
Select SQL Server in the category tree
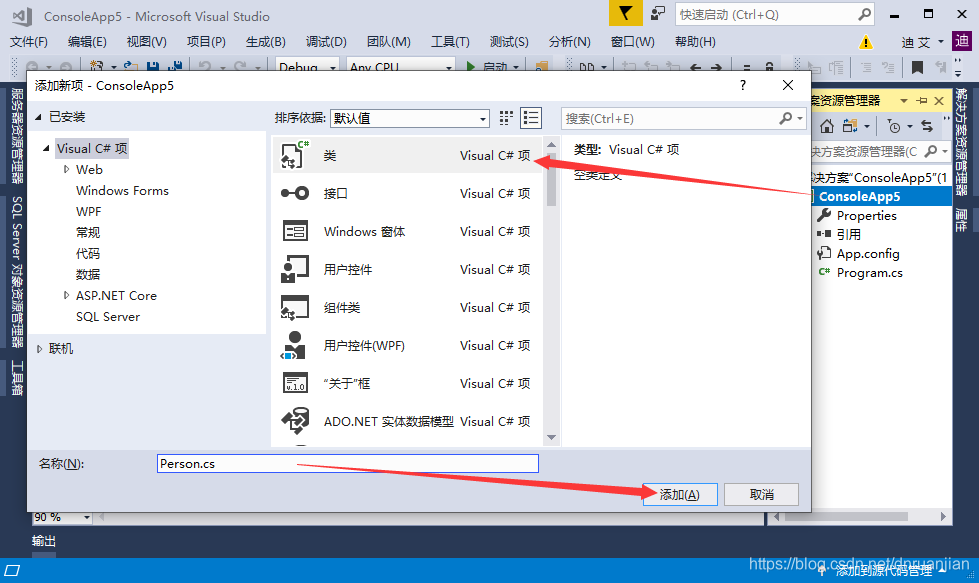(x=108, y=316)
